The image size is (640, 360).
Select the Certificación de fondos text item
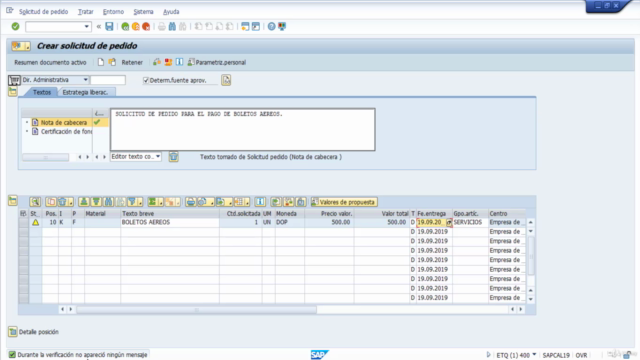point(66,131)
